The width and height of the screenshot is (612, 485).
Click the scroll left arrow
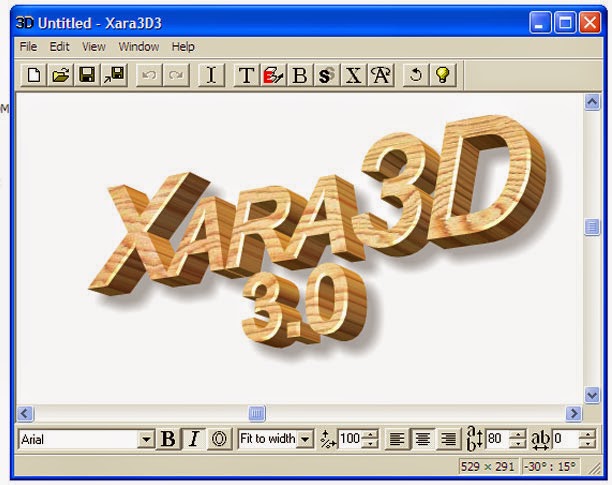pos(26,413)
